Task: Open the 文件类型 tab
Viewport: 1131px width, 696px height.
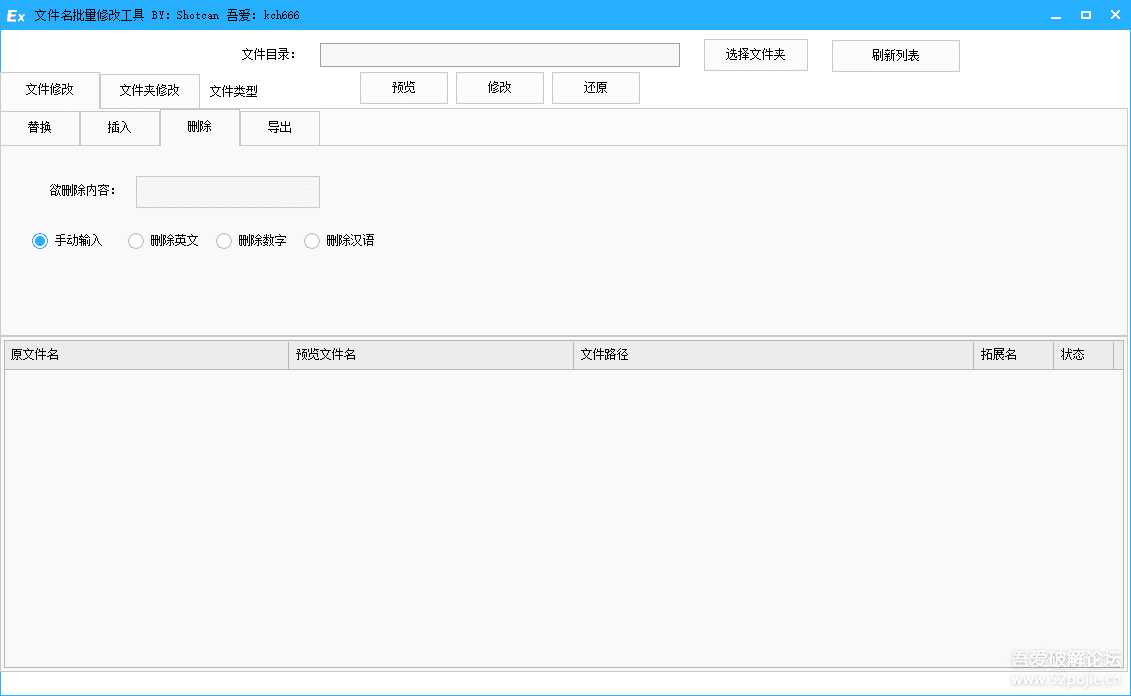Action: click(x=232, y=91)
